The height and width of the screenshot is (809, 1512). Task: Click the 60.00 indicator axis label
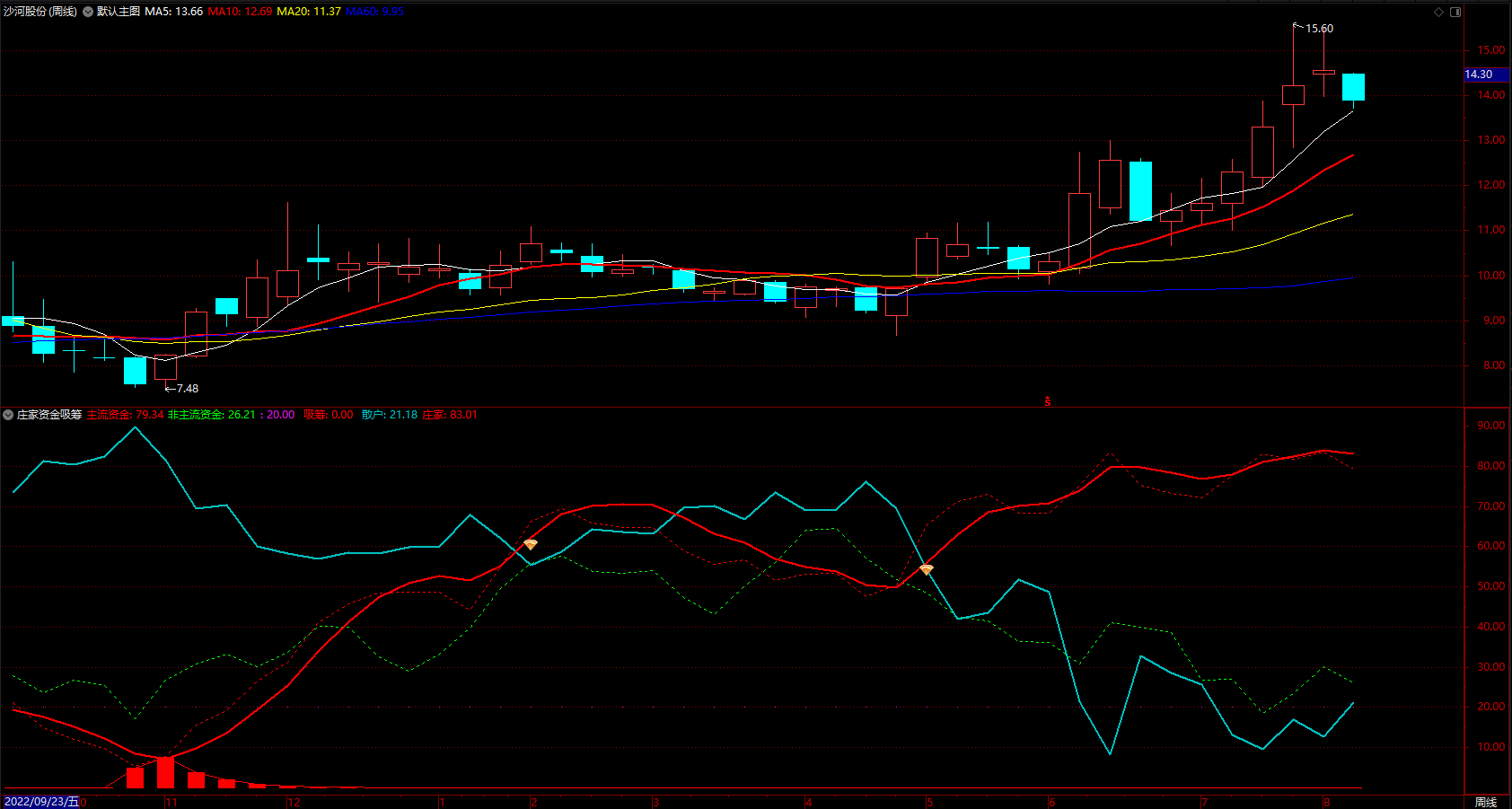[x=1491, y=546]
